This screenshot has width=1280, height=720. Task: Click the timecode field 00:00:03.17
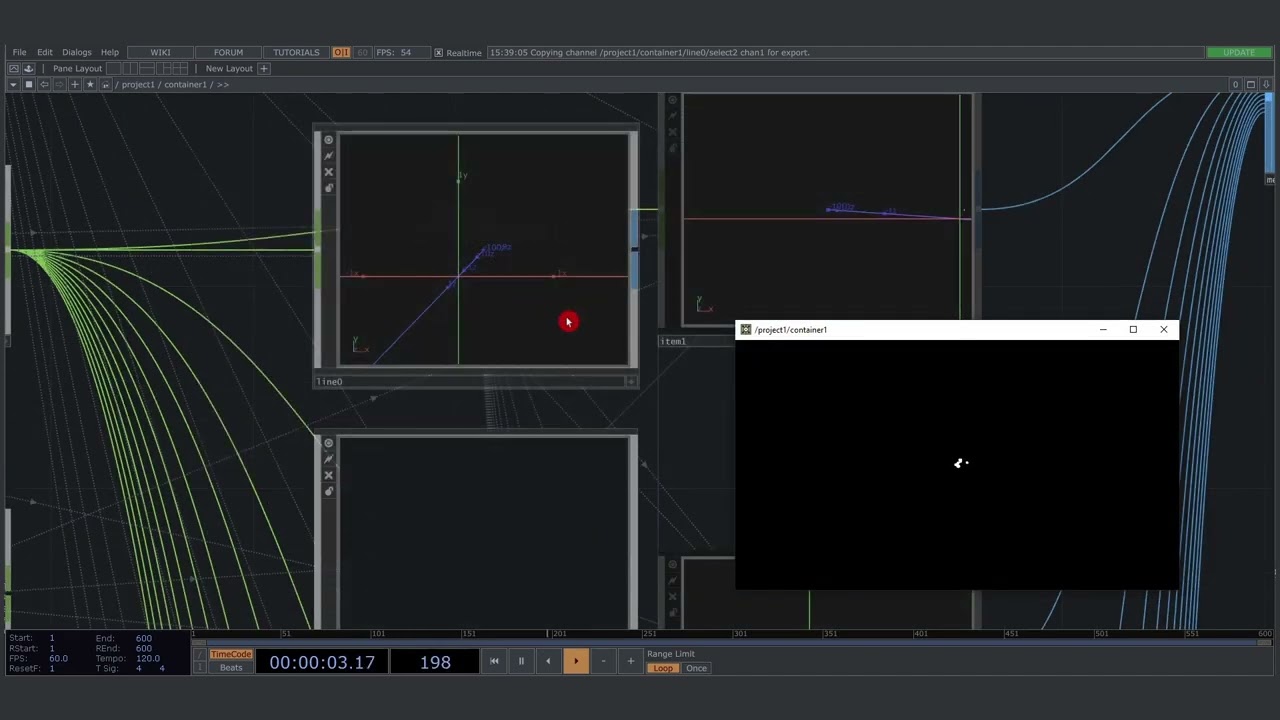pos(322,662)
